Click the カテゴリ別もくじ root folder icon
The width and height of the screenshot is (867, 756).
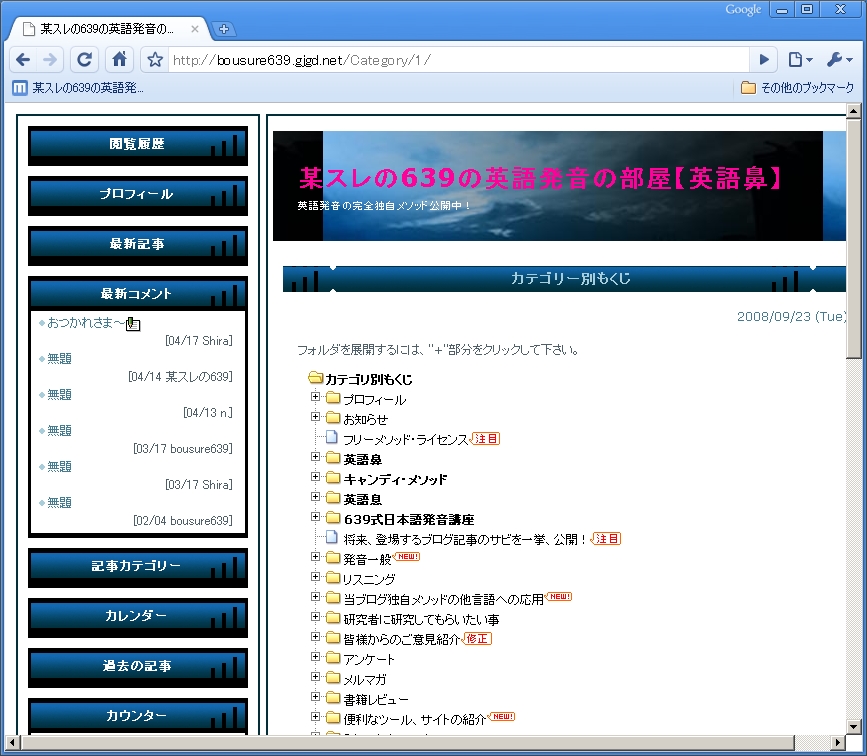(315, 378)
